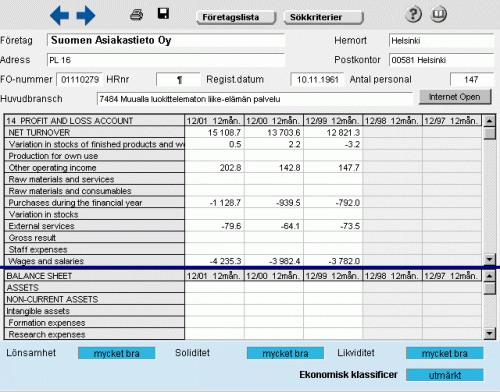Select Raw materials and consumables row
The height and width of the screenshot is (392, 500).
[x=94, y=191]
